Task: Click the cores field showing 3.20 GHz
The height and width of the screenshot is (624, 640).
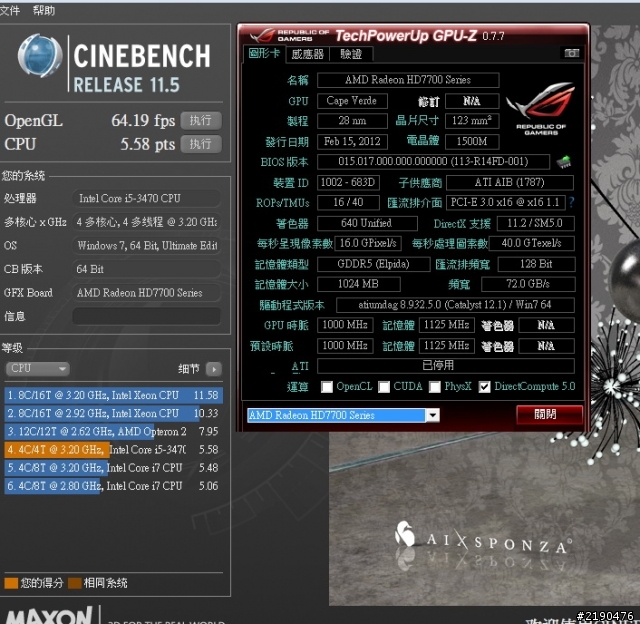Action: pyautogui.click(x=147, y=222)
